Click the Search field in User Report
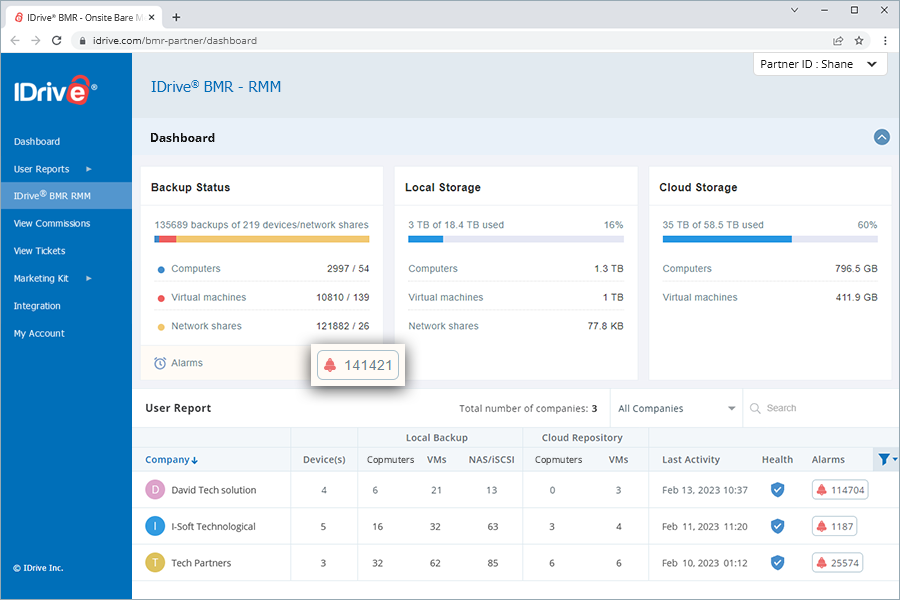The image size is (900, 600). [823, 408]
